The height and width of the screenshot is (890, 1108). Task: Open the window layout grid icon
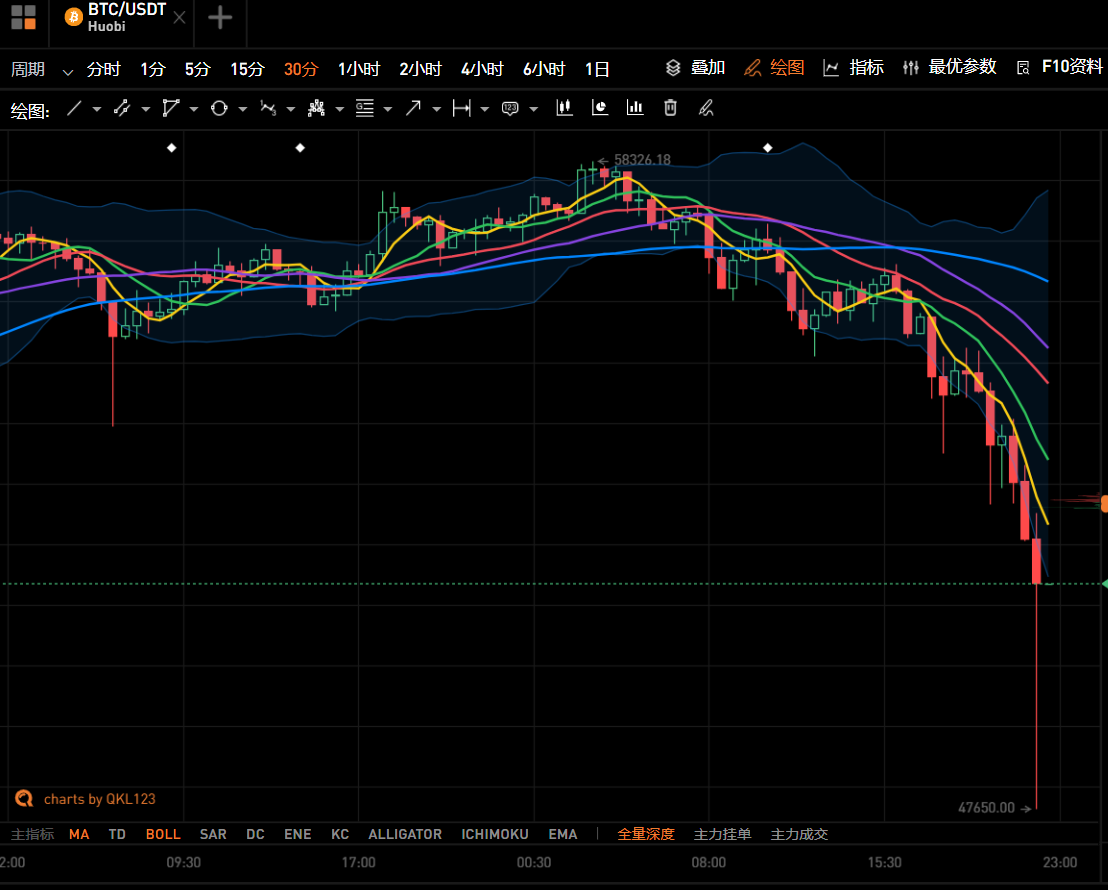[23, 18]
